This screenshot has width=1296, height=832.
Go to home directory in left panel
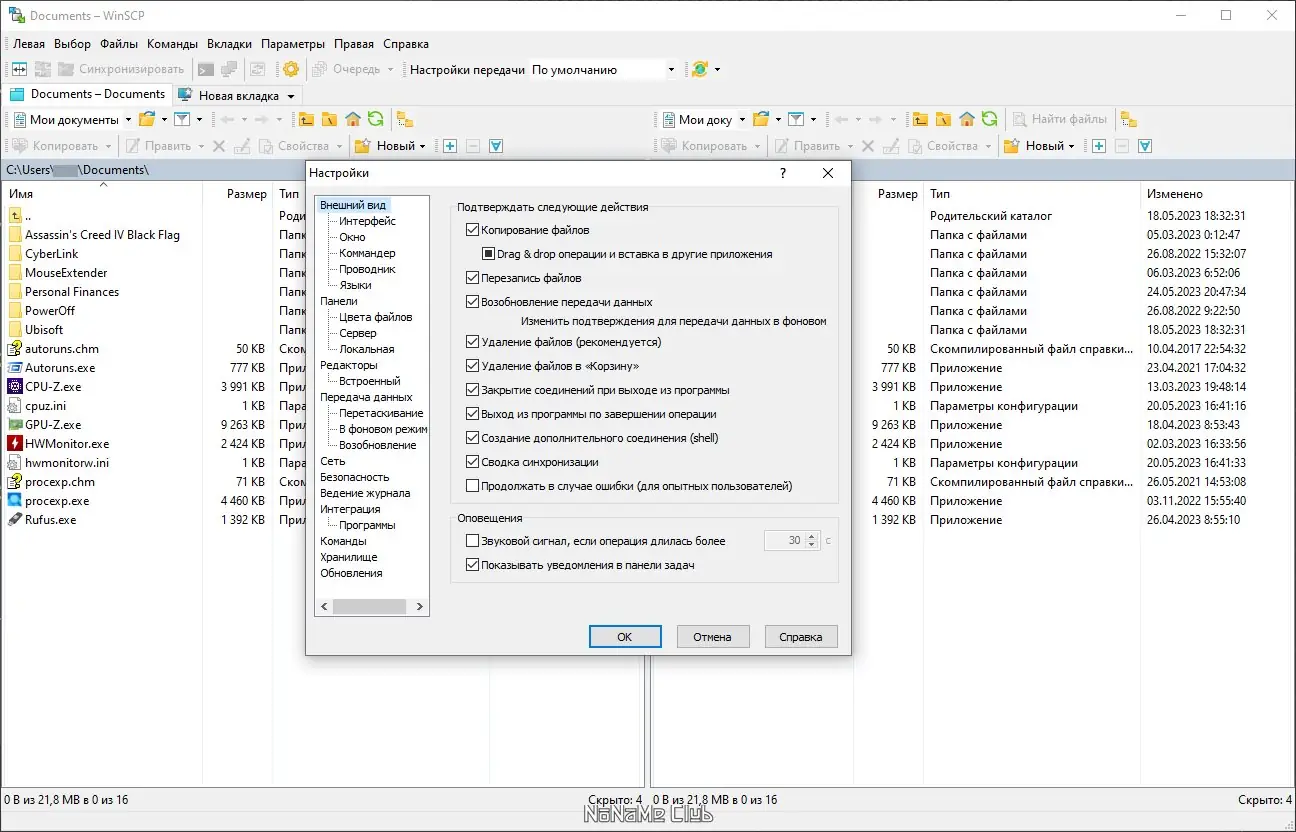353,119
